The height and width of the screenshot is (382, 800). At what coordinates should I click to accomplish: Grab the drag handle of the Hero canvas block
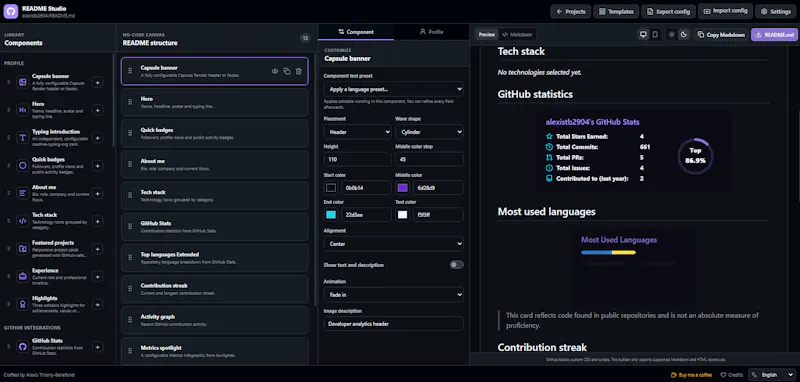pos(130,102)
